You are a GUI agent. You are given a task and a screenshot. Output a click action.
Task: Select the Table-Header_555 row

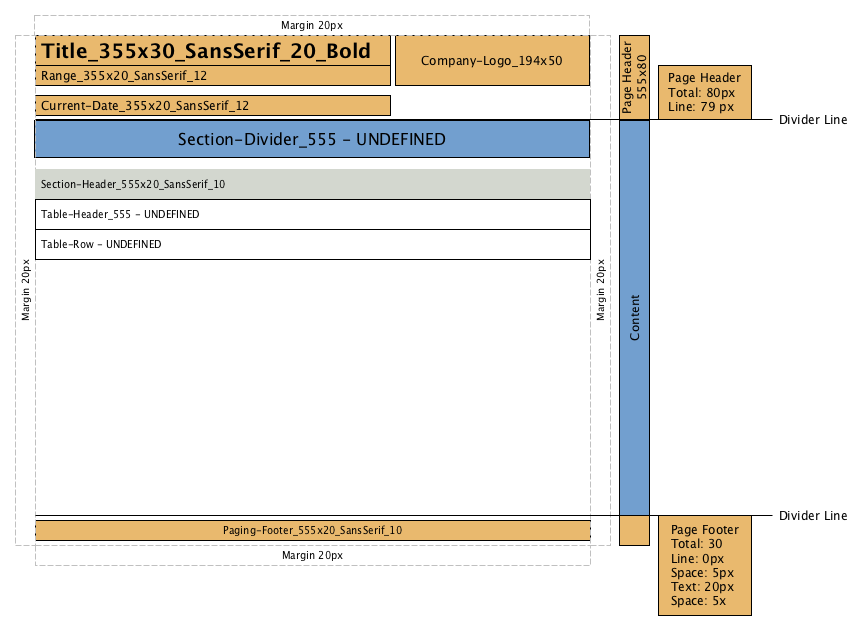(312, 214)
